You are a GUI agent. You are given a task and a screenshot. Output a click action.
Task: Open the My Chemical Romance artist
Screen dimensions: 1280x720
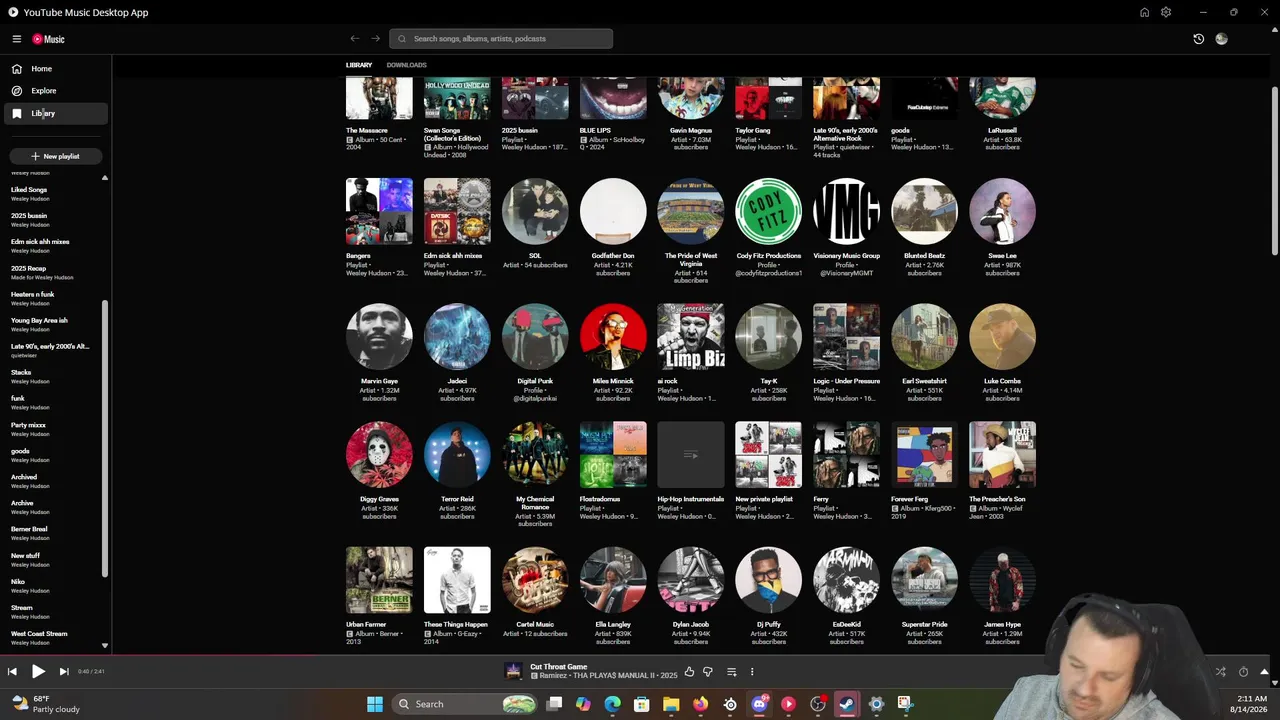535,455
